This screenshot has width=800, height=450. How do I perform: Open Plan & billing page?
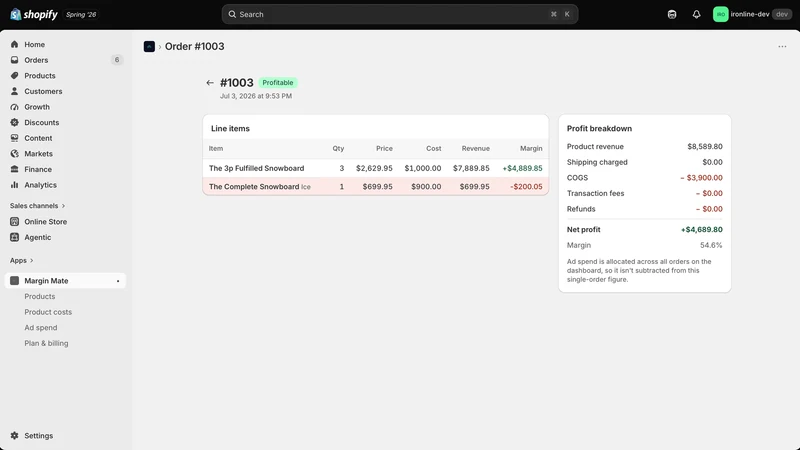pyautogui.click(x=46, y=343)
